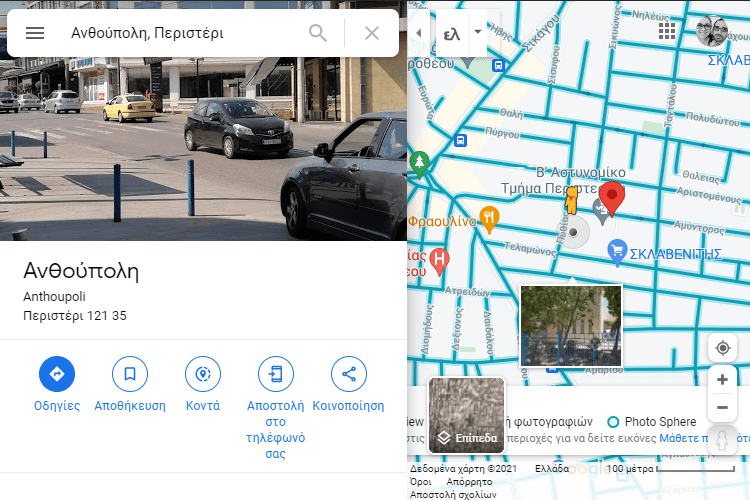750x500 pixels.
Task: Click the search magnifier icon
Action: (318, 33)
